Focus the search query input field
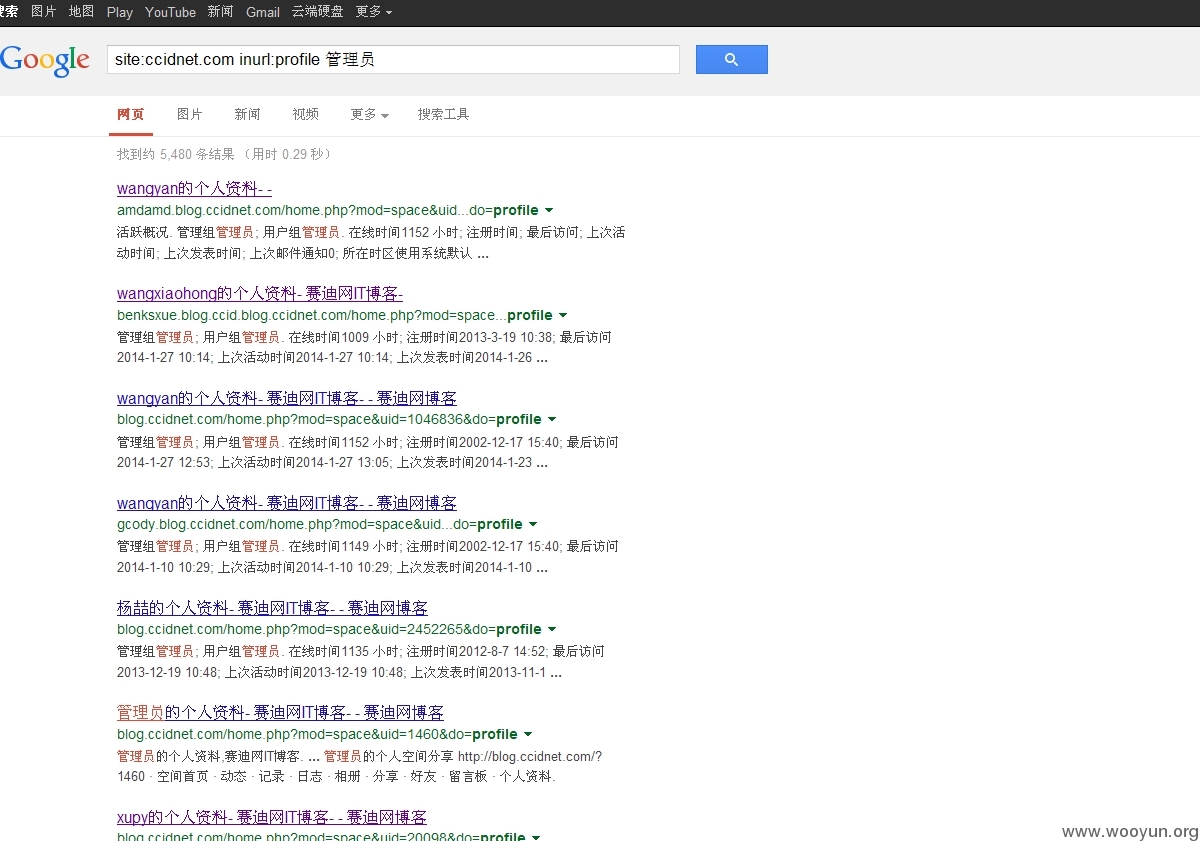1200x841 pixels. pyautogui.click(x=393, y=59)
